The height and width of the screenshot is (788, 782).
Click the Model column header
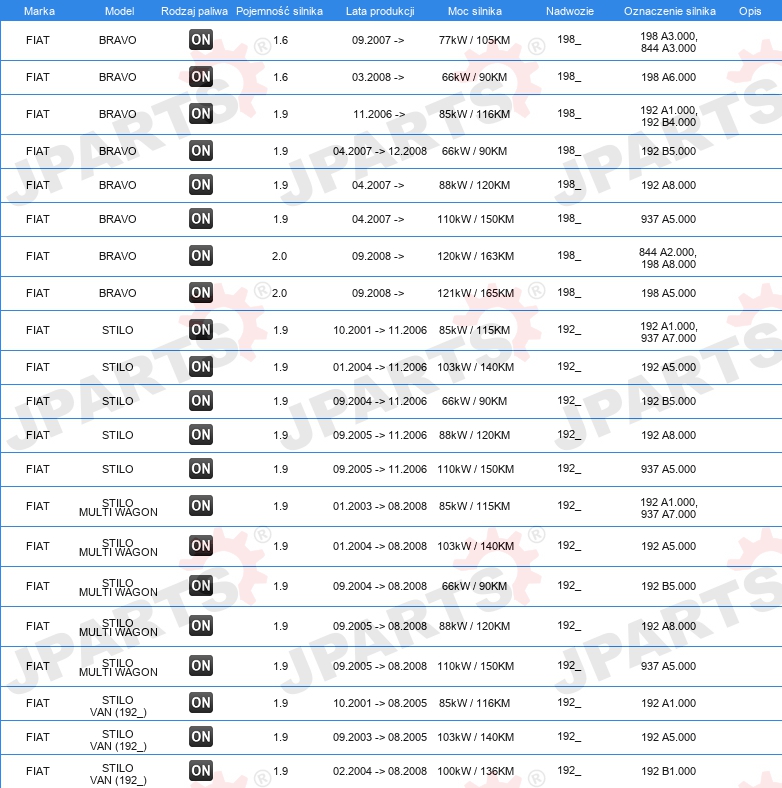(x=119, y=11)
